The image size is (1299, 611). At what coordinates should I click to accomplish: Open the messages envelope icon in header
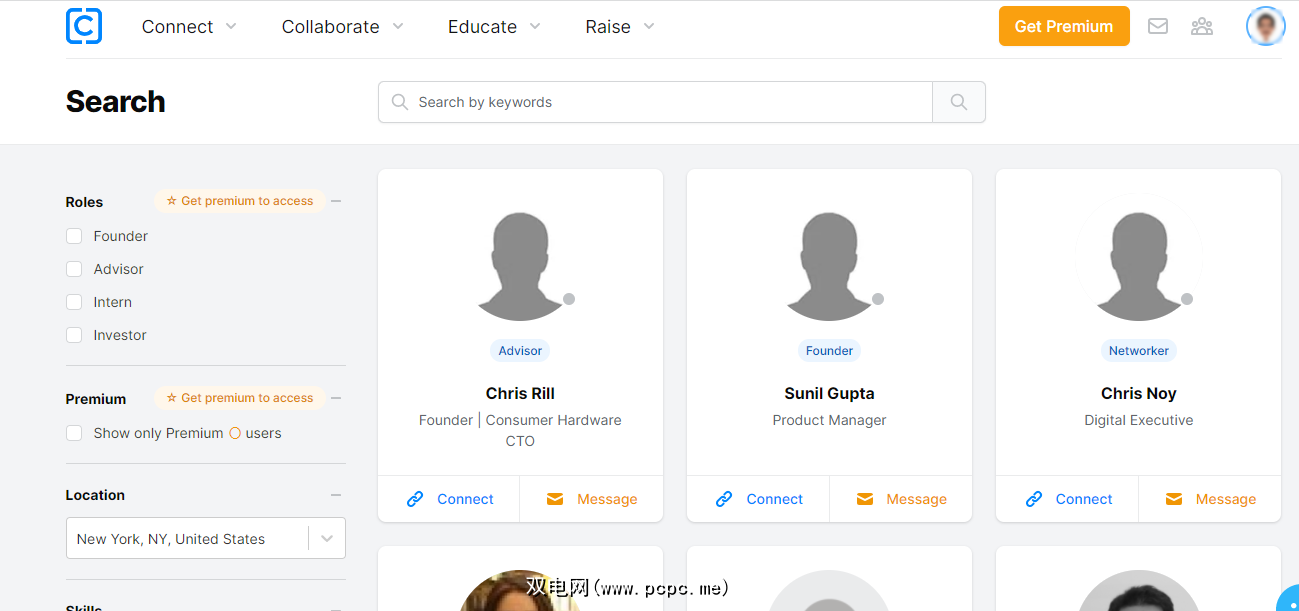click(1158, 26)
